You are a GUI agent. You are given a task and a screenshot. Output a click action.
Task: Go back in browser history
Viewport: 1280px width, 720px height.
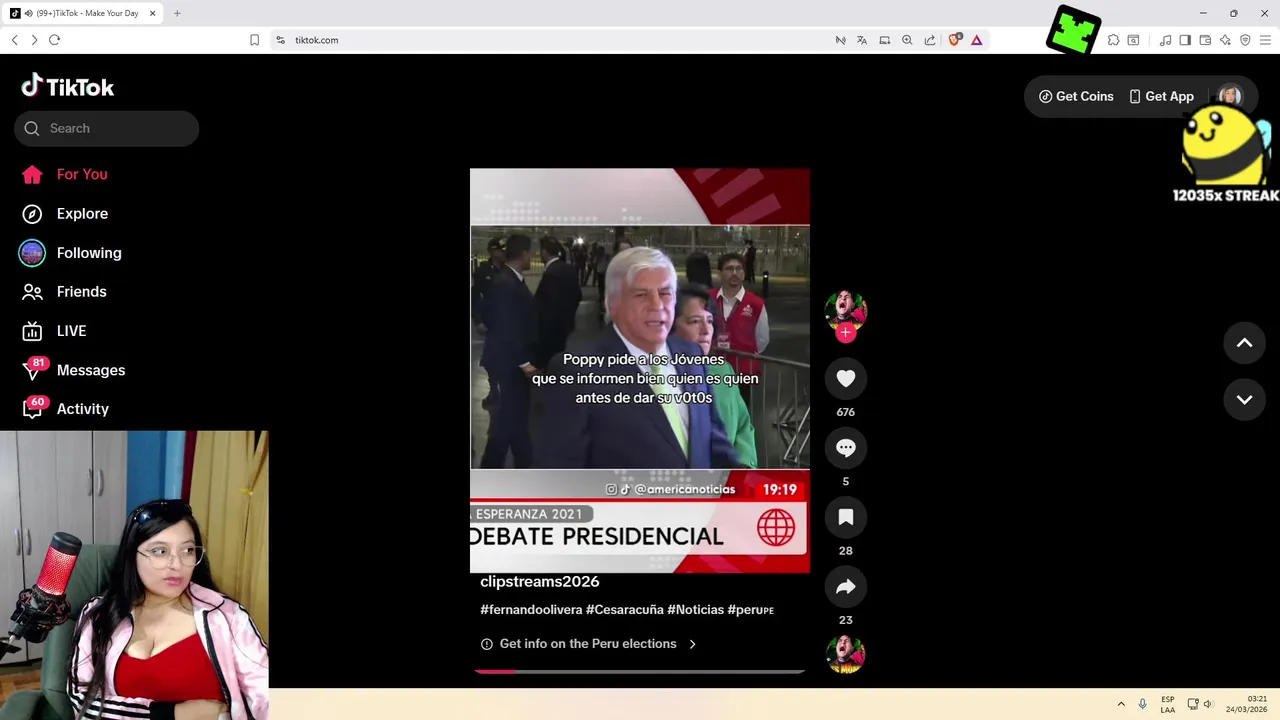click(x=14, y=40)
